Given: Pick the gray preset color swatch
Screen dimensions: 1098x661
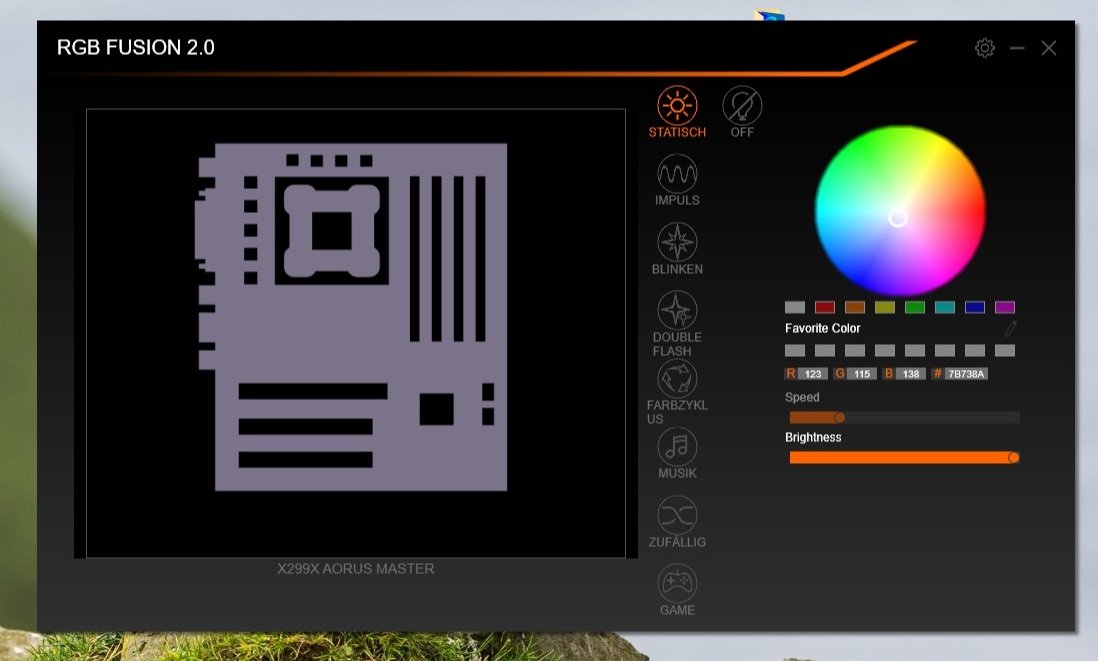Looking at the screenshot, I should 795,307.
